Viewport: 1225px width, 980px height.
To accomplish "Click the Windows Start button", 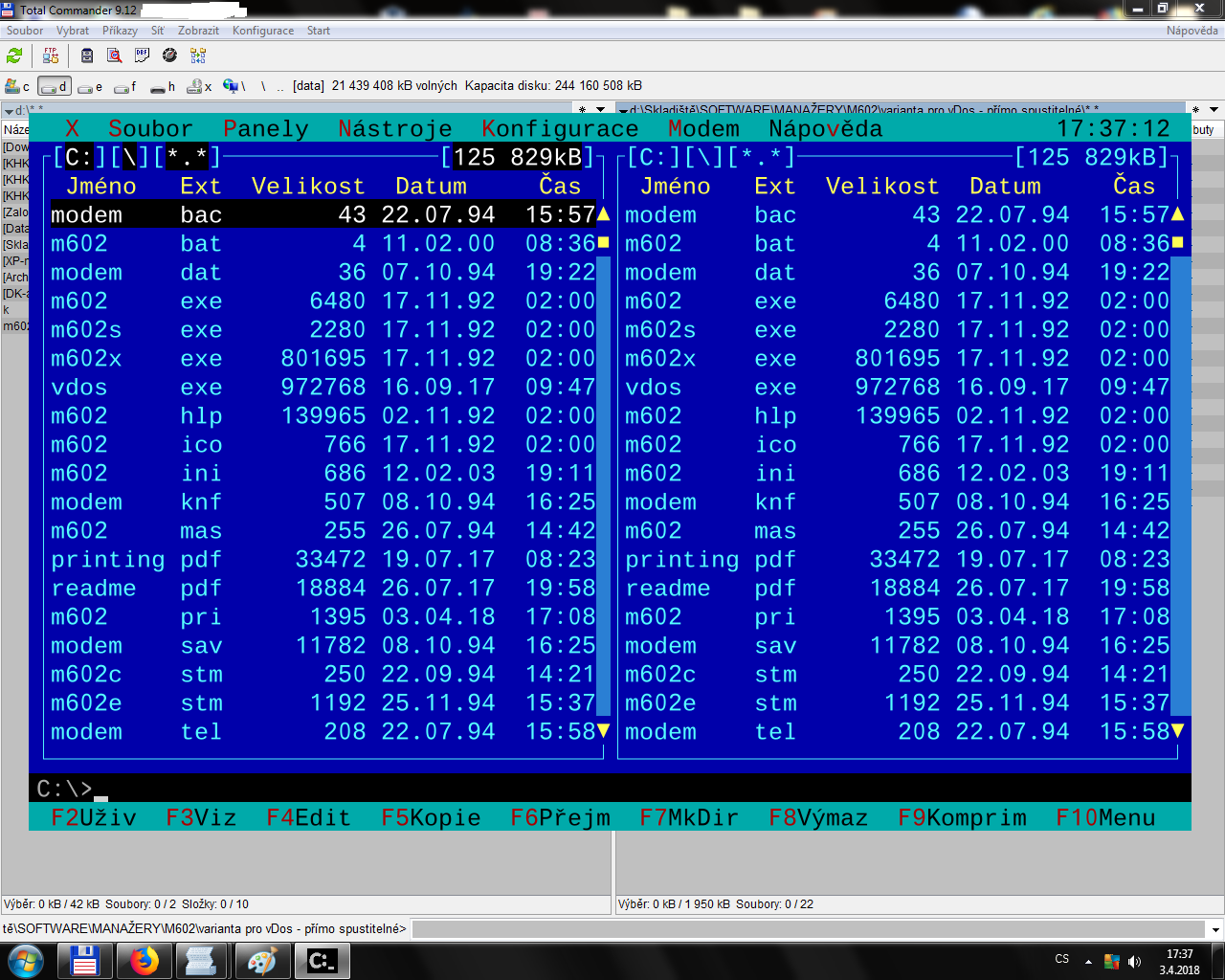I will [25, 960].
